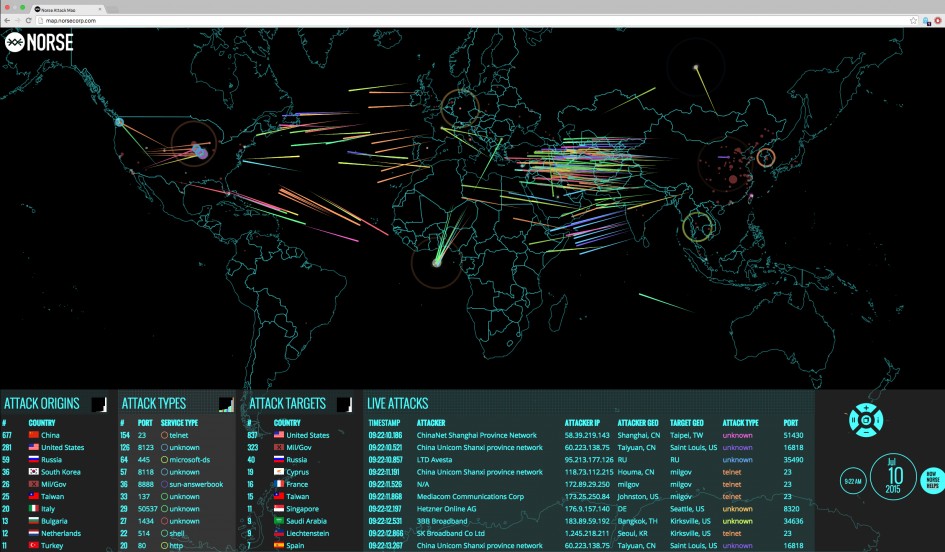Click the Turkey flag in Attack Origins
This screenshot has height=552, width=945.
[x=34, y=545]
